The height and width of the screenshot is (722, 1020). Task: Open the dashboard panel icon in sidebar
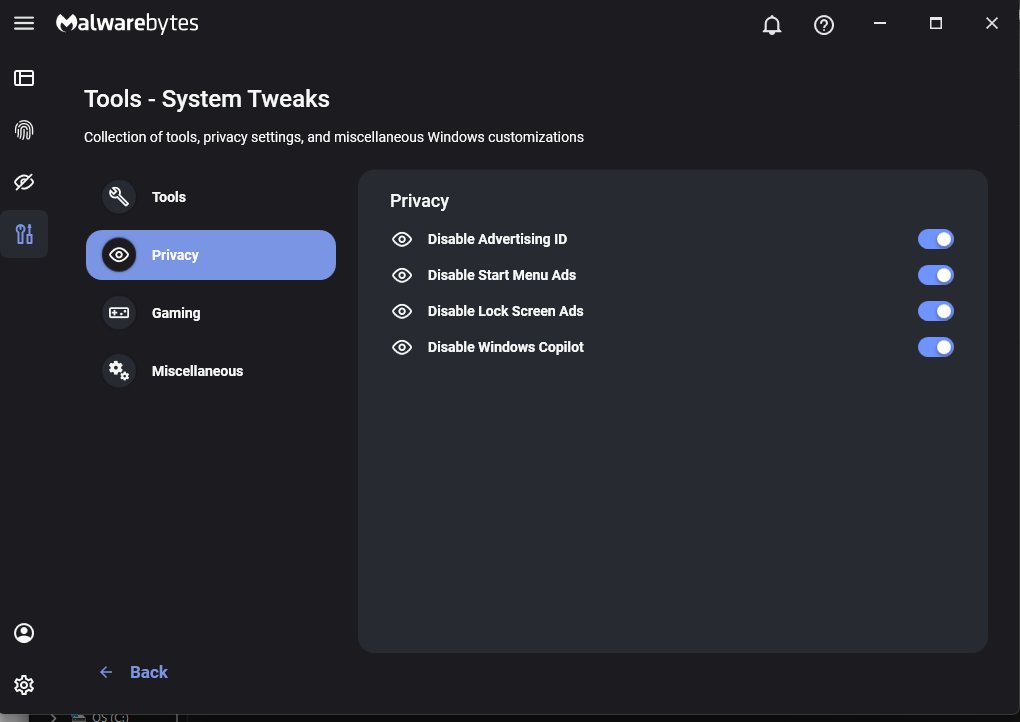[24, 78]
